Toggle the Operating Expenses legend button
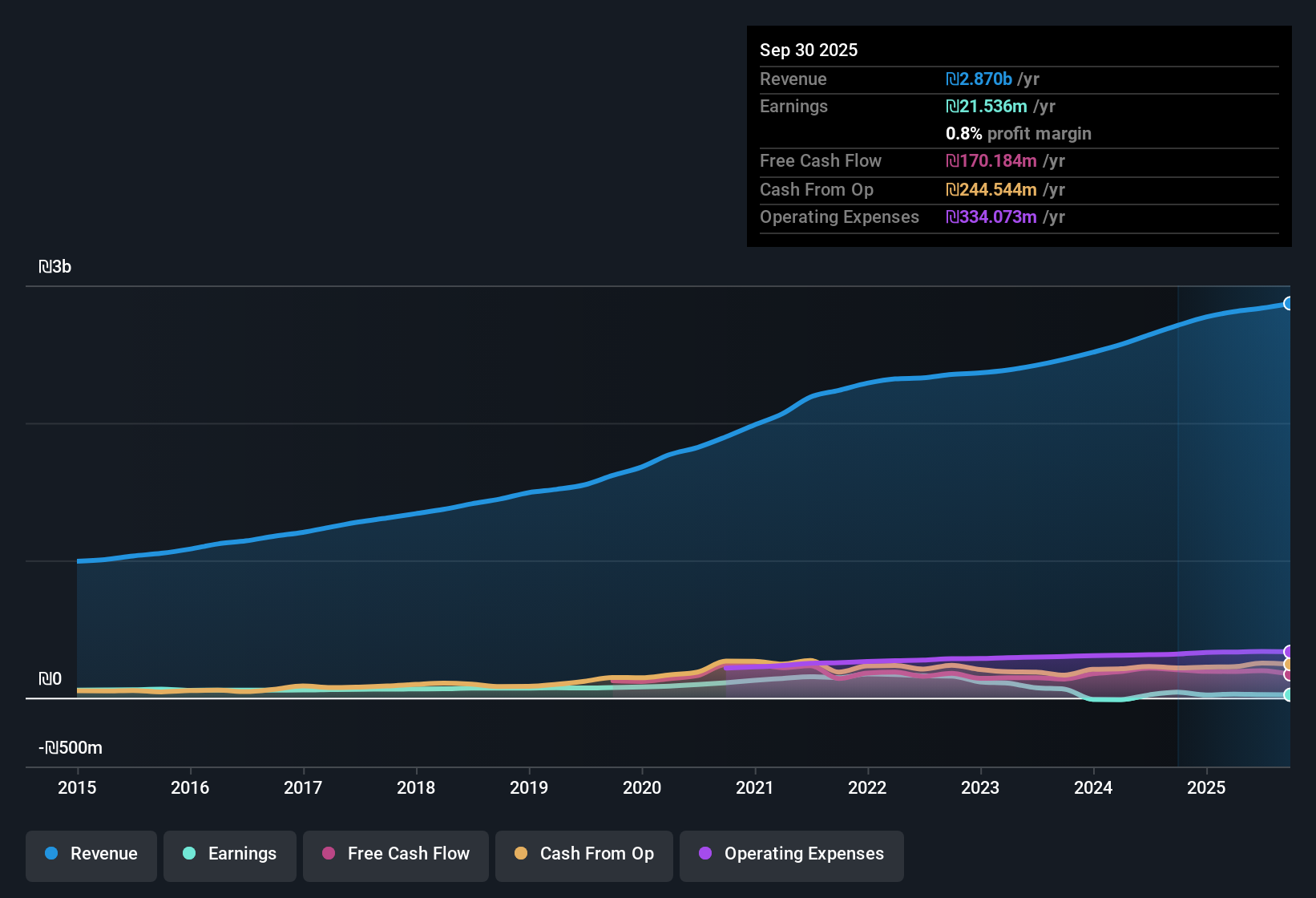Viewport: 1316px width, 898px height. [792, 856]
